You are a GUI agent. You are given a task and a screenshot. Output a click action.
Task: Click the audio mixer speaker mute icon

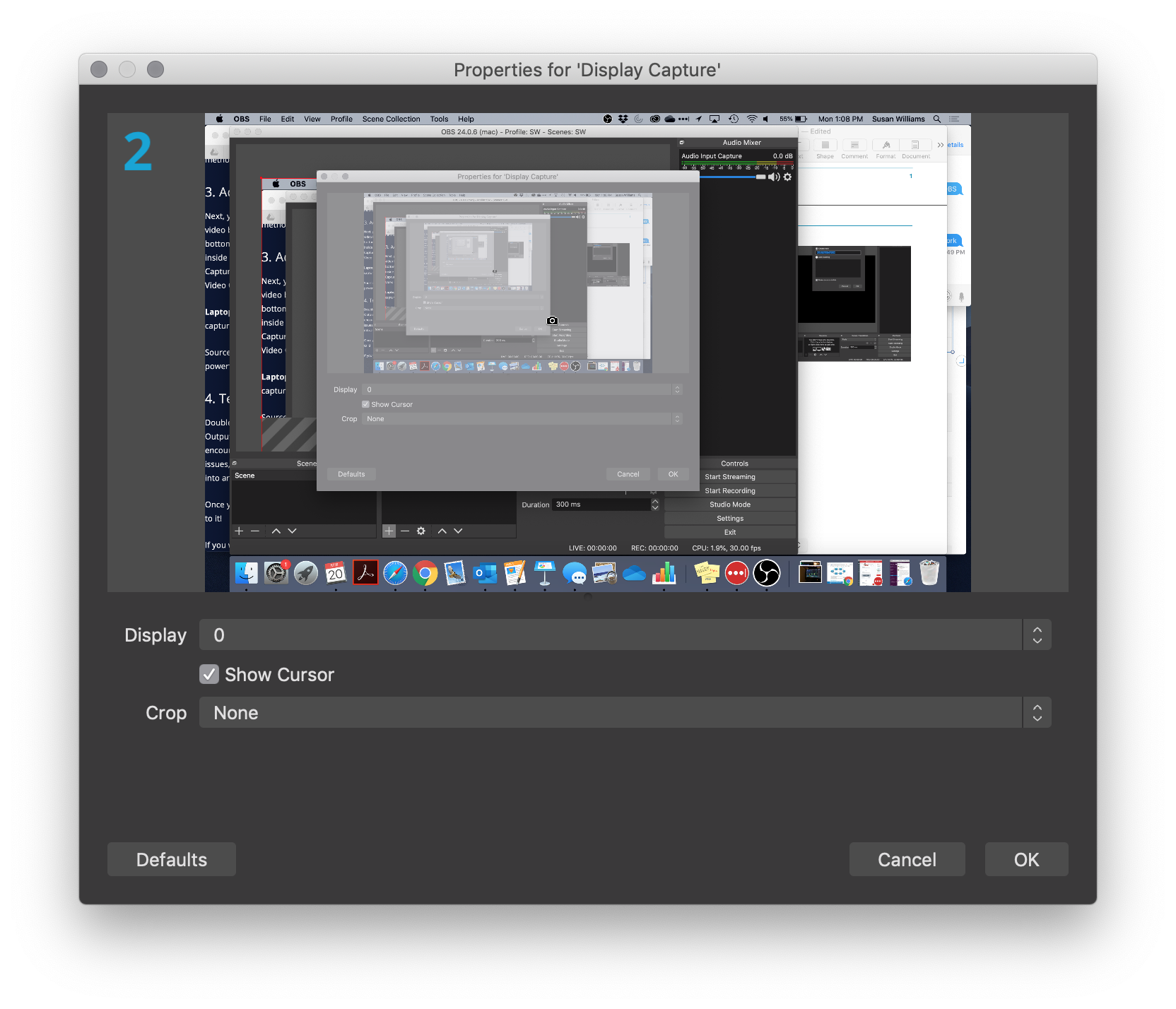[774, 177]
